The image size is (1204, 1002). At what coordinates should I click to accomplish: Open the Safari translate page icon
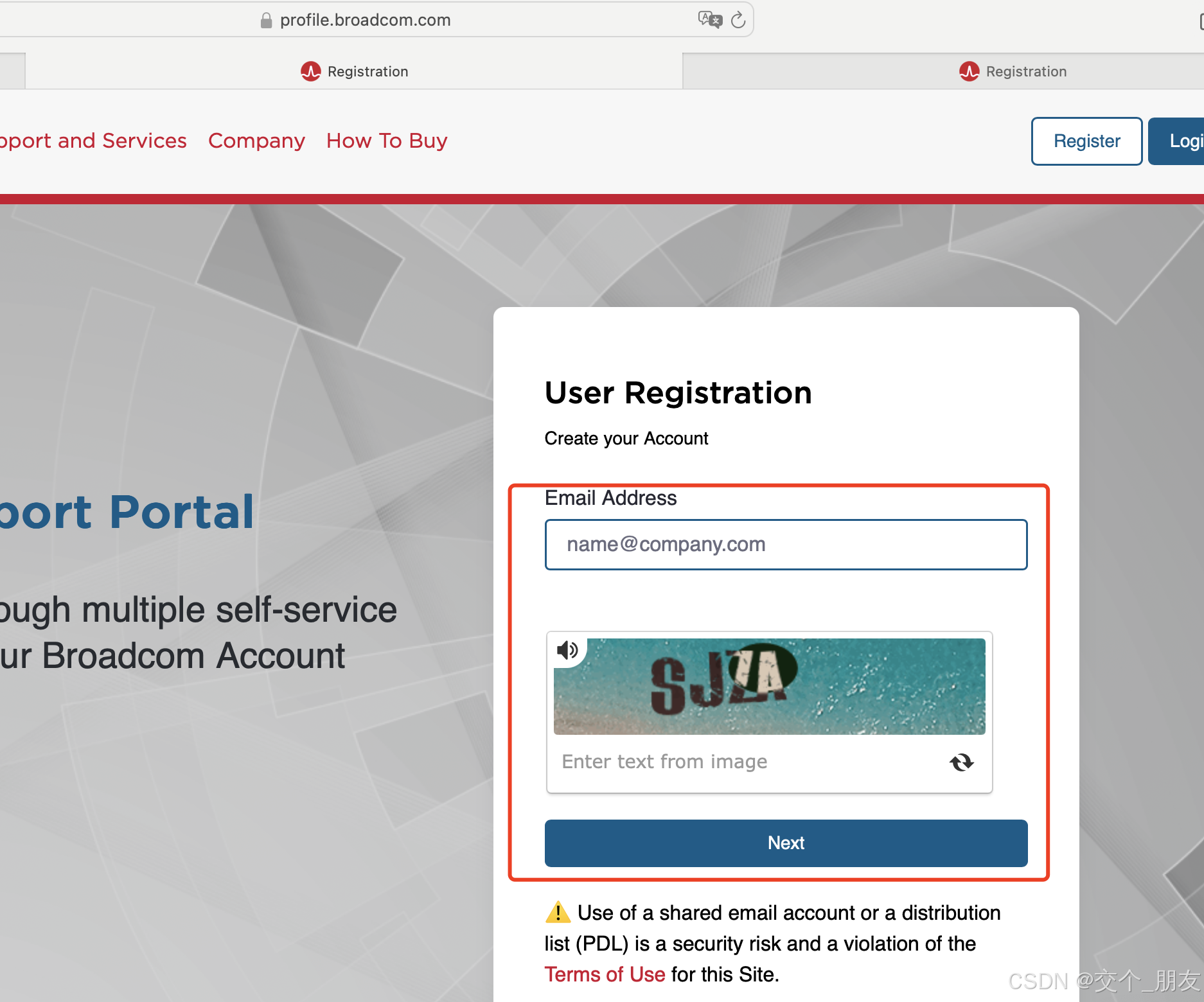710,19
